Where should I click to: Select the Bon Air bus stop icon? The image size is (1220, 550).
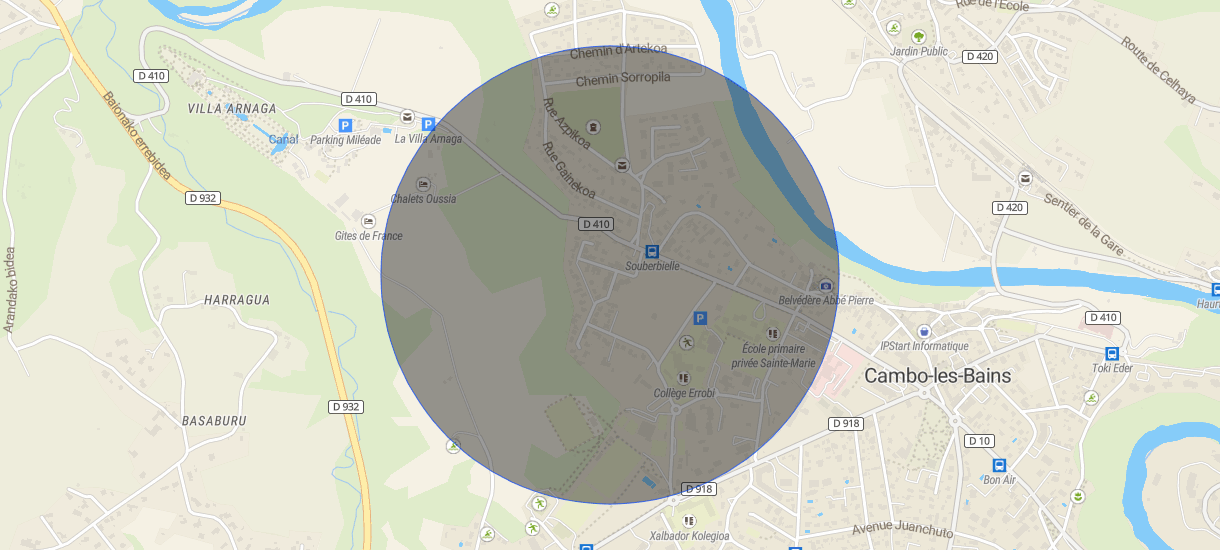(x=998, y=465)
